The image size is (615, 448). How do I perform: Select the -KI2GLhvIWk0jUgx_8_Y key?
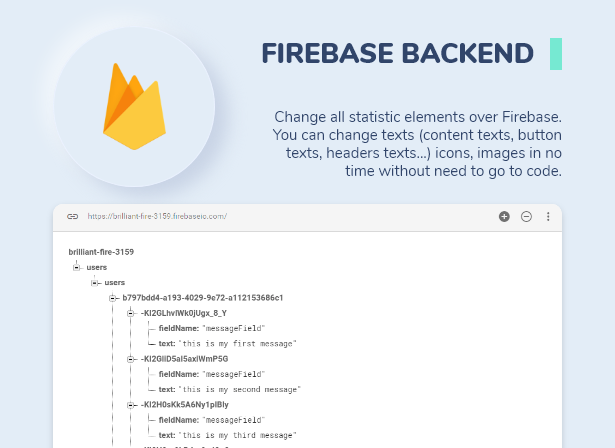pos(184,313)
